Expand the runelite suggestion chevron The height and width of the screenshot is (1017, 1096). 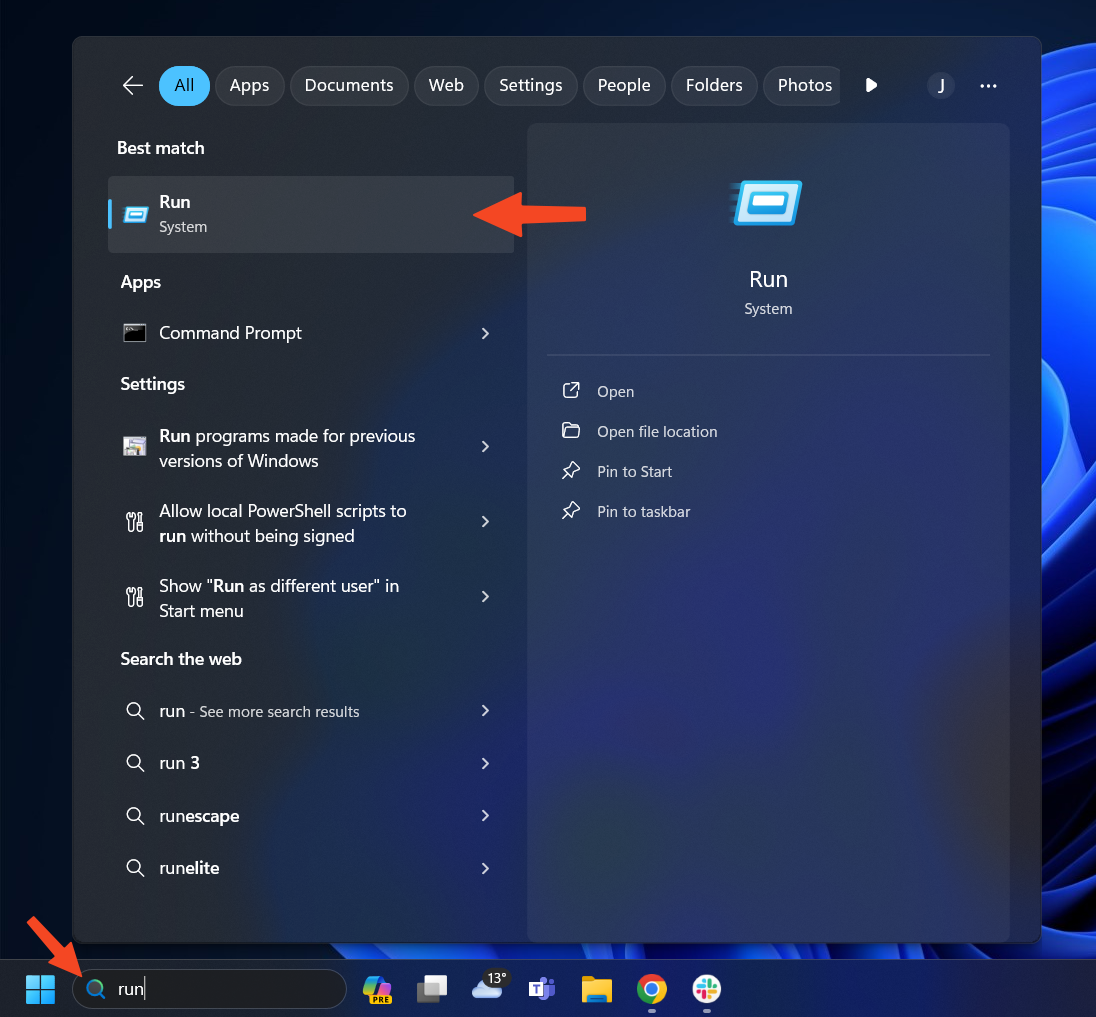point(485,868)
